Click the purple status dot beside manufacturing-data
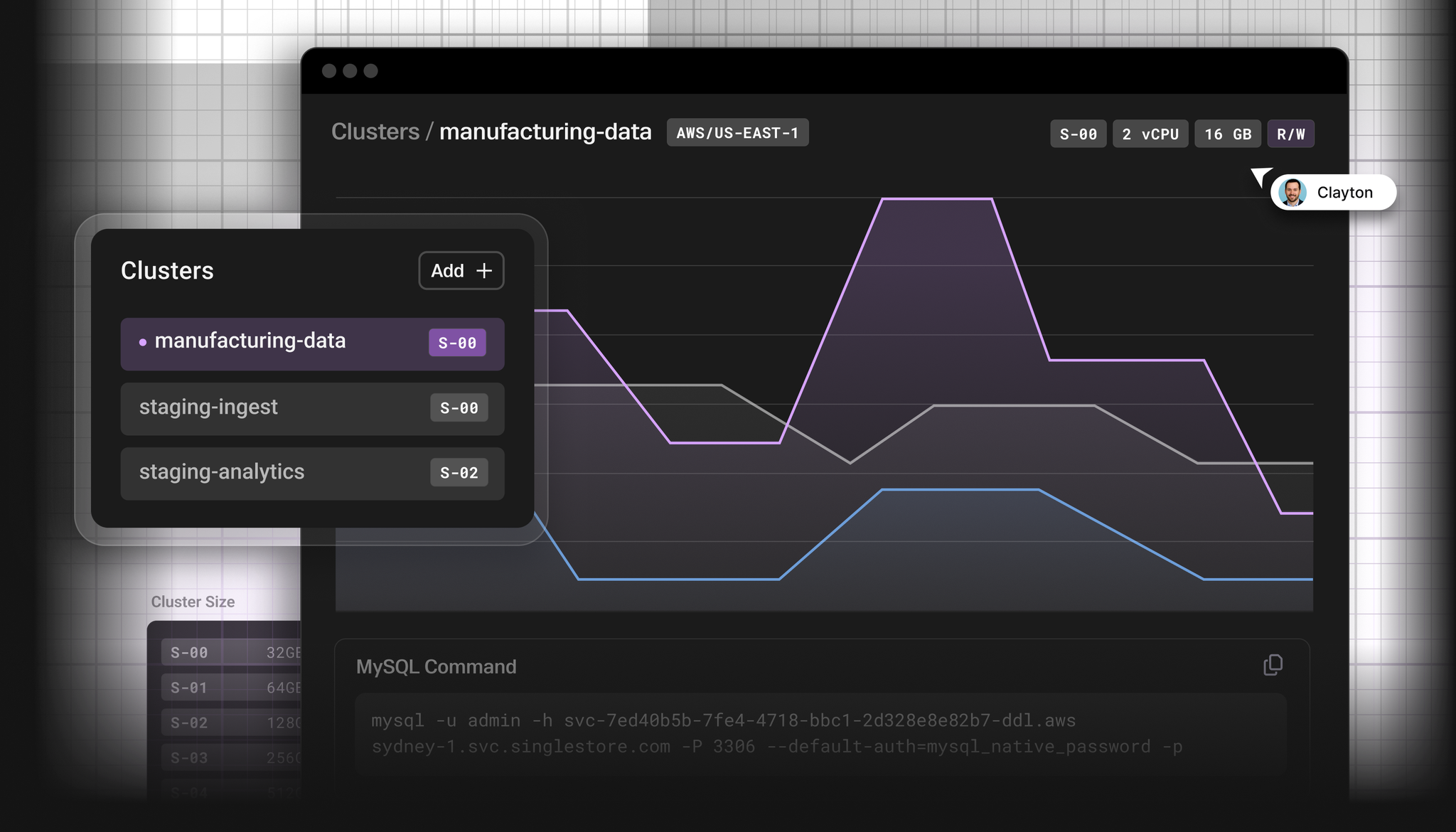The width and height of the screenshot is (1456, 832). (143, 343)
